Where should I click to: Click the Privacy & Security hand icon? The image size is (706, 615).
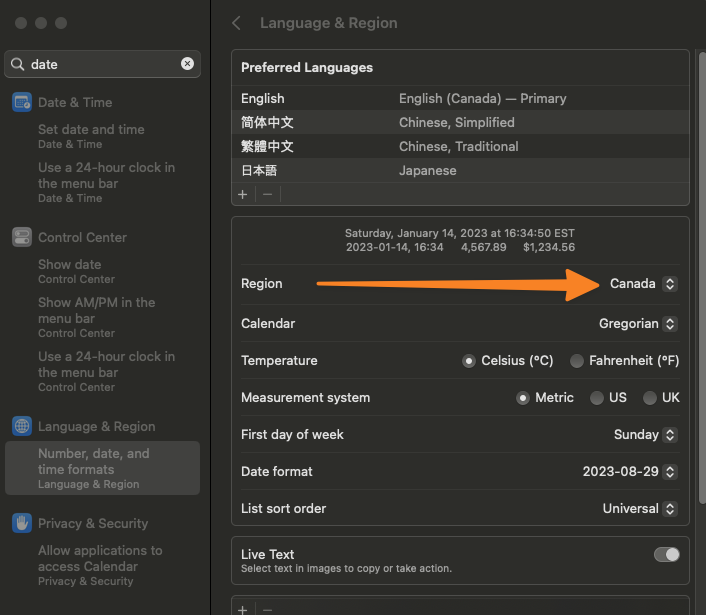click(22, 523)
